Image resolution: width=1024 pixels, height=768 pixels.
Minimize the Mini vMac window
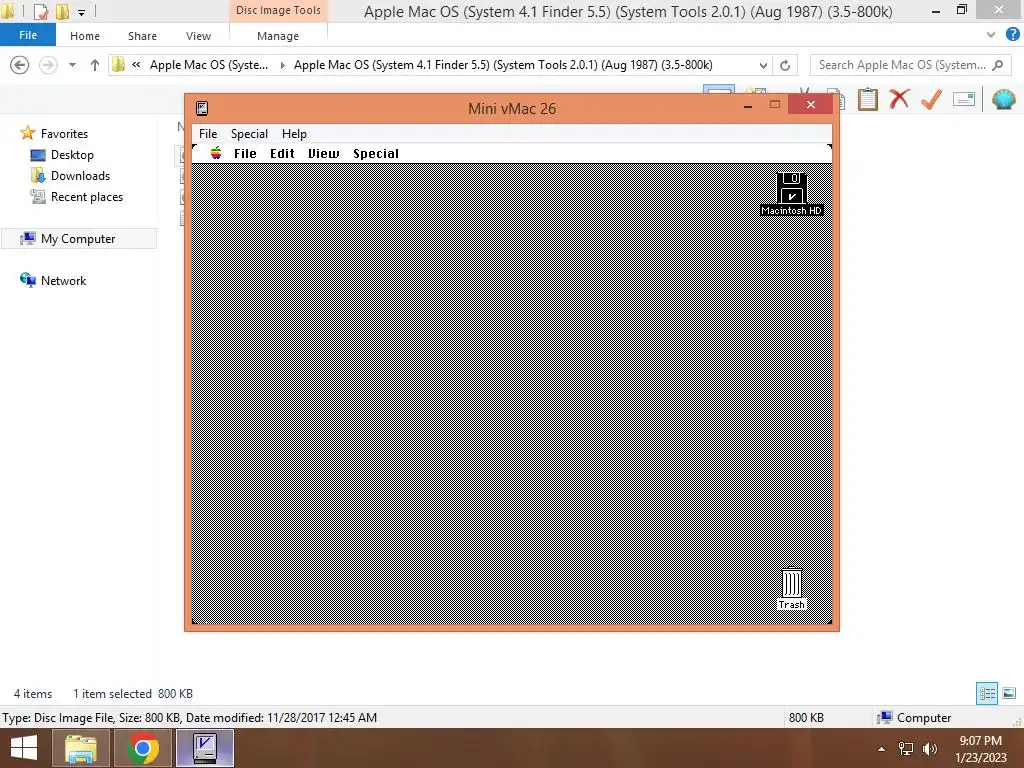coord(748,105)
